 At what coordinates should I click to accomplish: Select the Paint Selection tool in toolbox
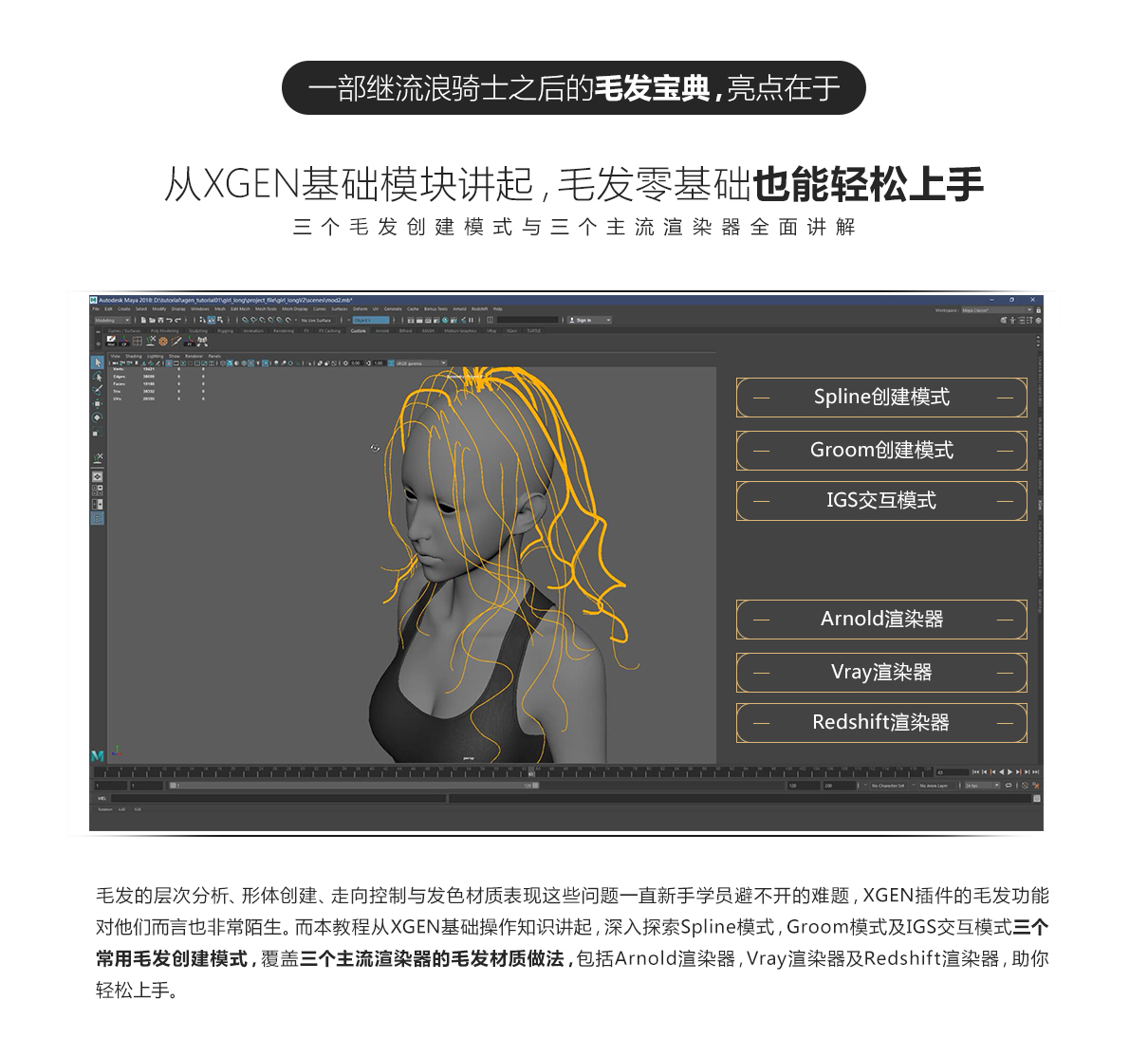[x=97, y=389]
